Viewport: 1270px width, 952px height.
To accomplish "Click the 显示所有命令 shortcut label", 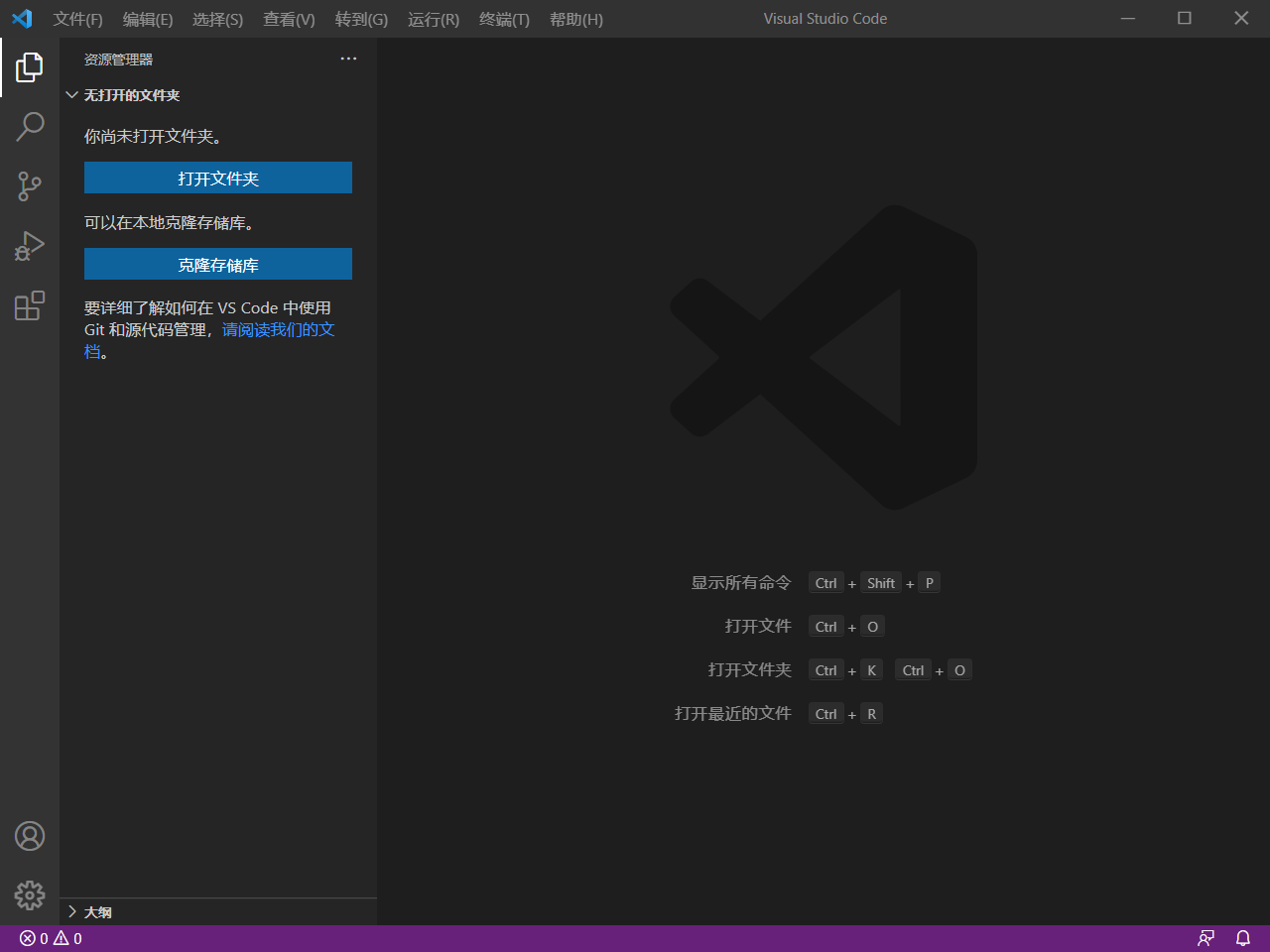I will click(x=741, y=583).
